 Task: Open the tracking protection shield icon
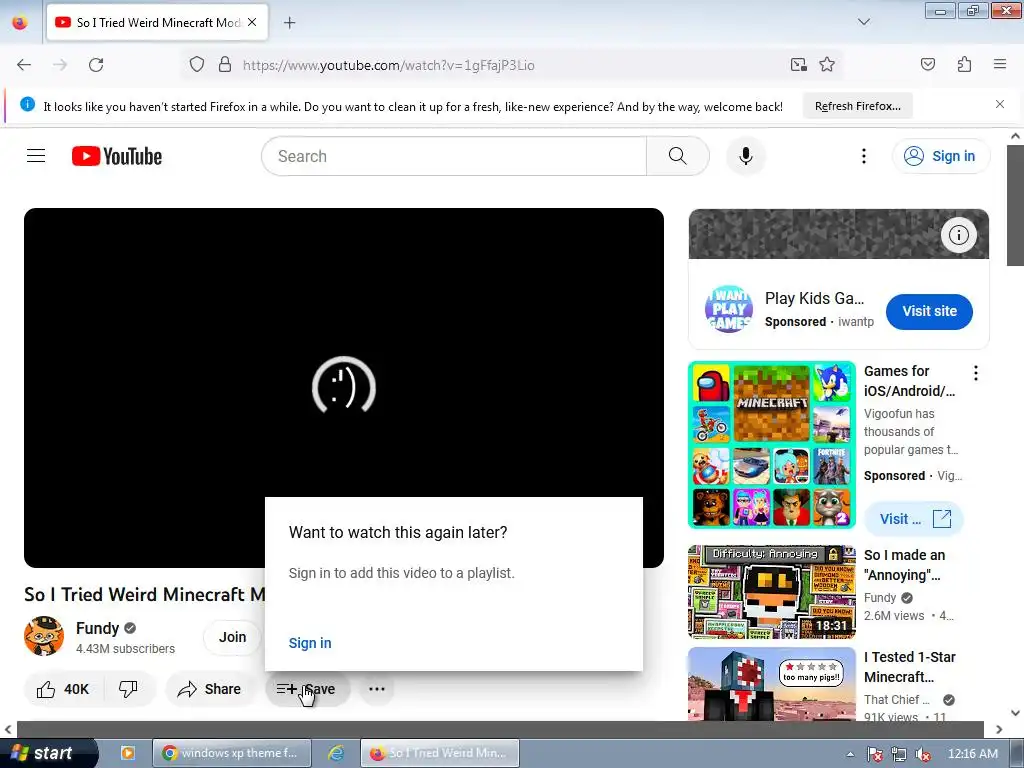pos(197,65)
